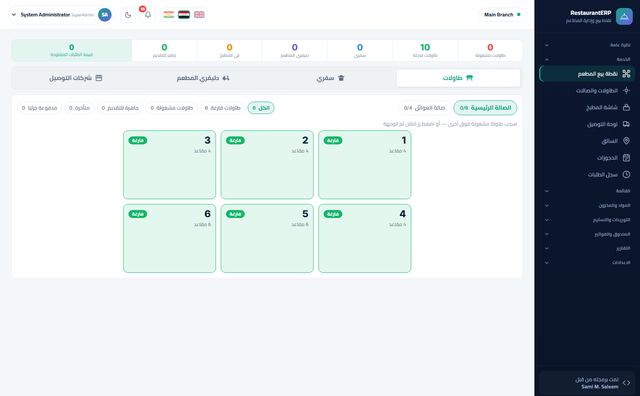Image resolution: width=640 pixels, height=396 pixels.
Task: Select the جاهزة للتقديم filter chip
Action: (120, 108)
